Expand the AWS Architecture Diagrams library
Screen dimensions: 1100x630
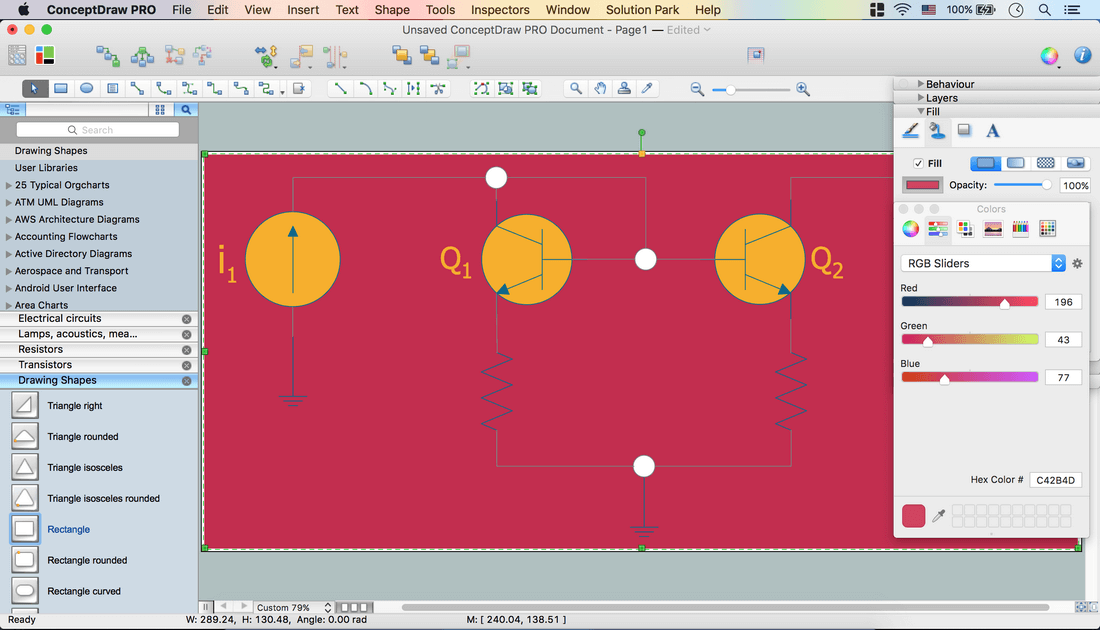coord(77,219)
